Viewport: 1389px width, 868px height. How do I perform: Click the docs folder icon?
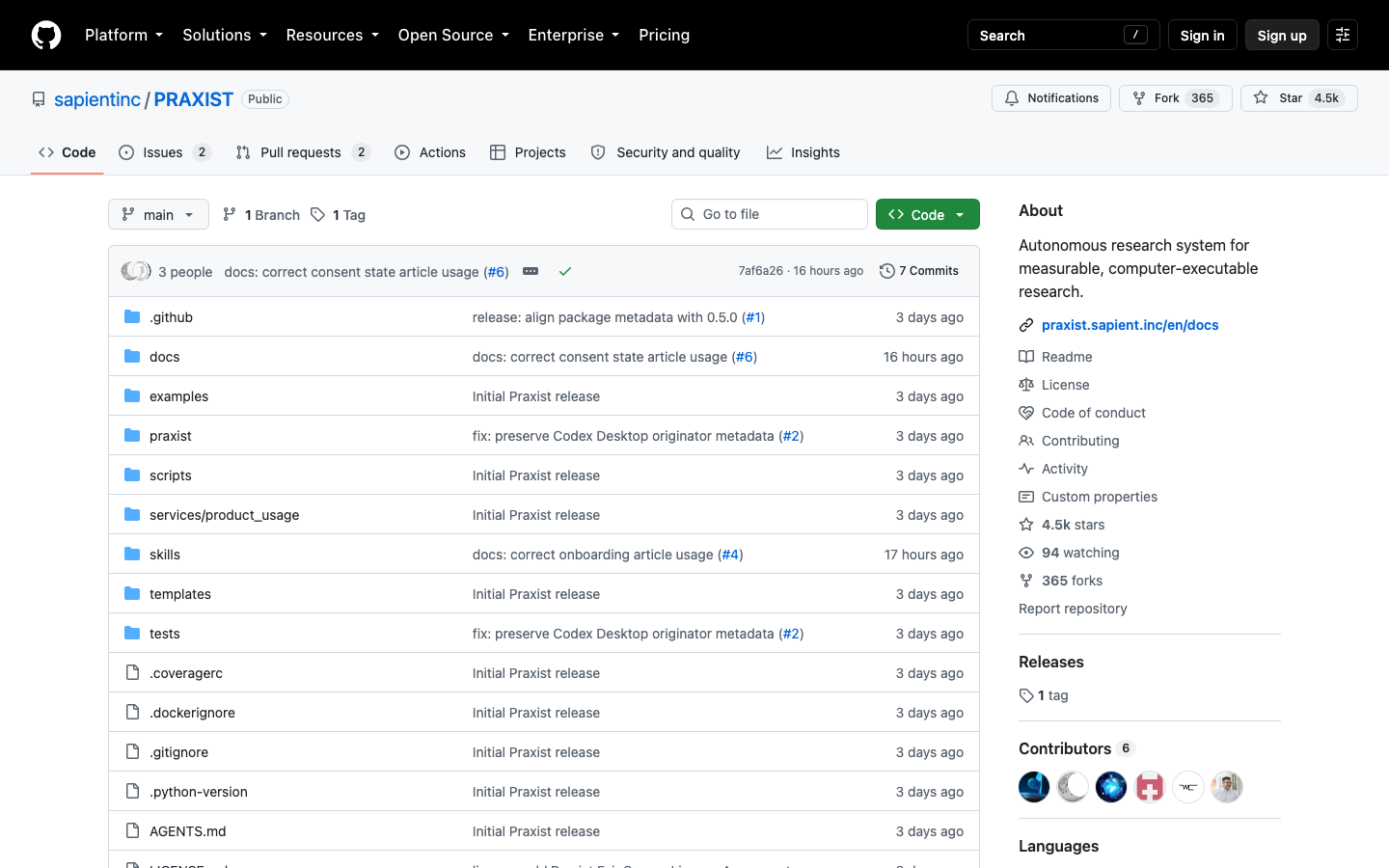132,356
